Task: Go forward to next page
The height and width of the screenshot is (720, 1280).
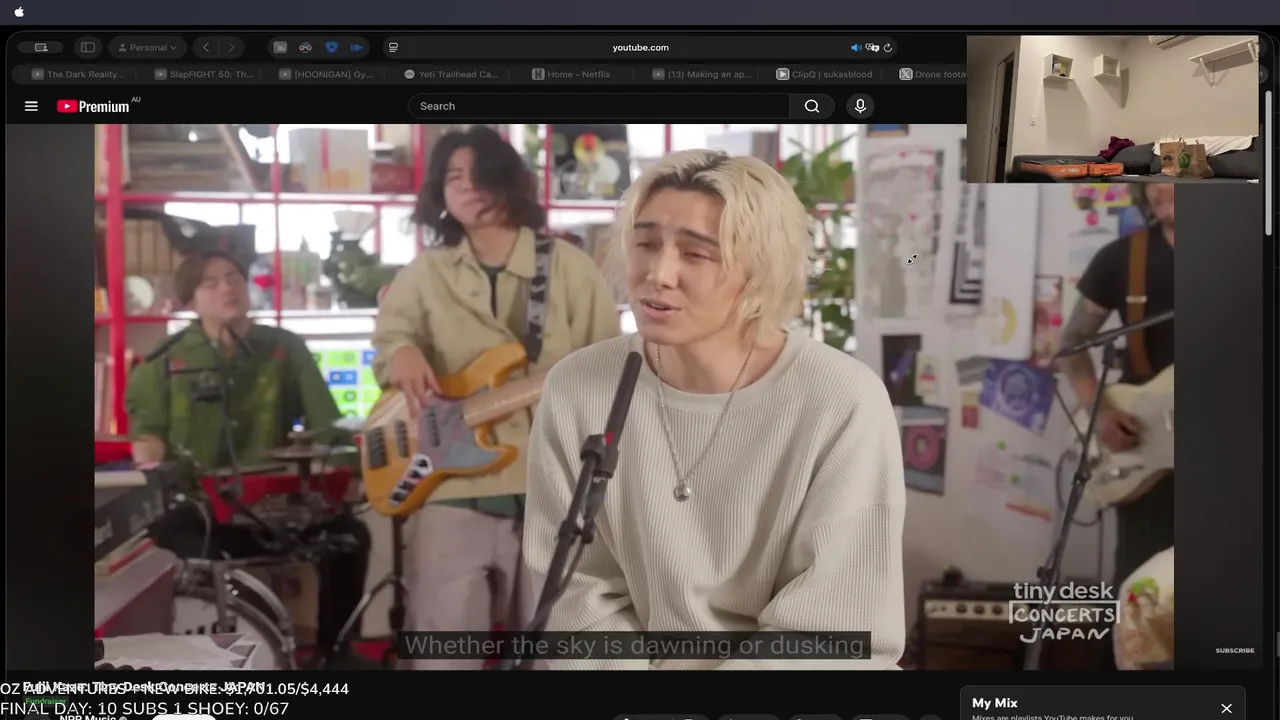Action: click(231, 47)
